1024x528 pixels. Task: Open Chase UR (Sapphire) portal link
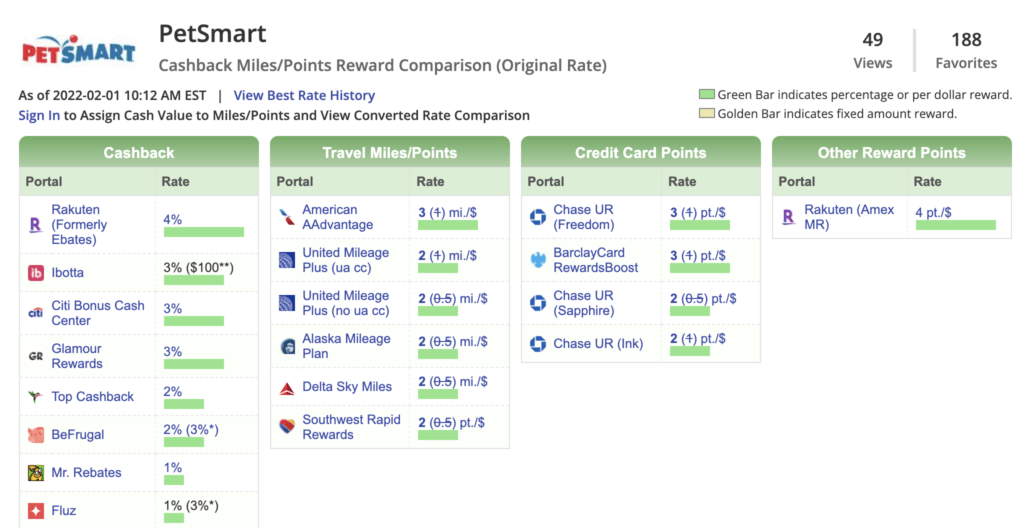pyautogui.click(x=583, y=303)
